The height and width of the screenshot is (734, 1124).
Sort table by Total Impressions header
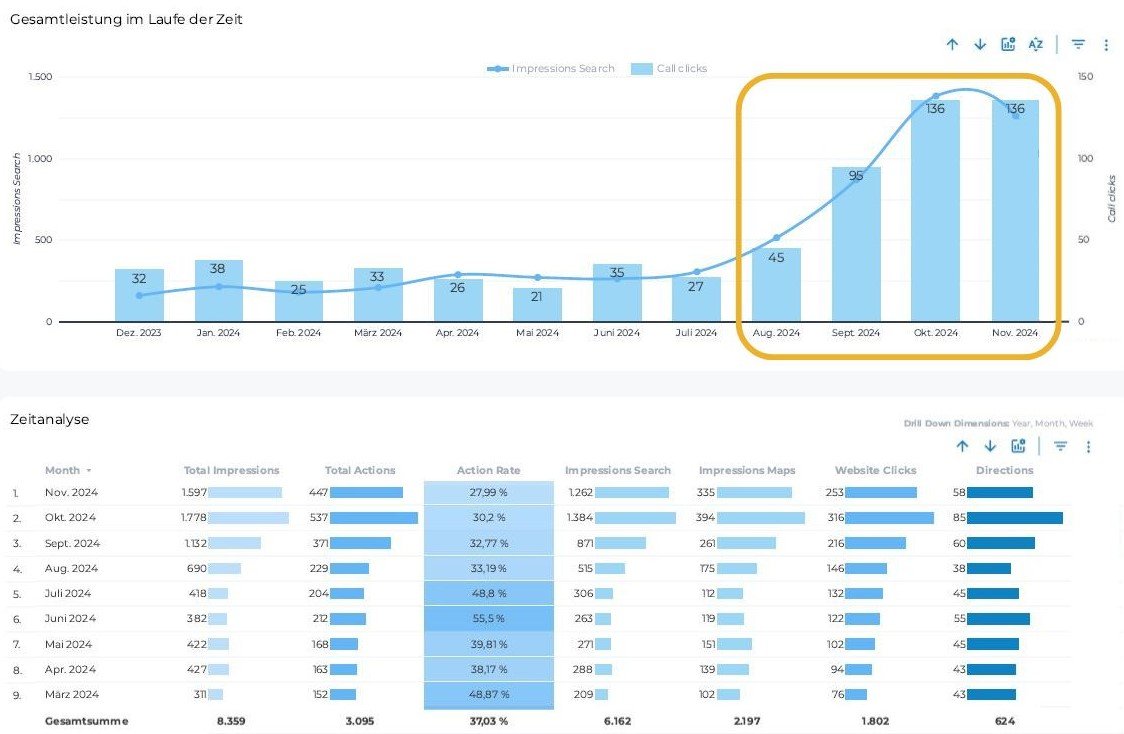coord(231,470)
